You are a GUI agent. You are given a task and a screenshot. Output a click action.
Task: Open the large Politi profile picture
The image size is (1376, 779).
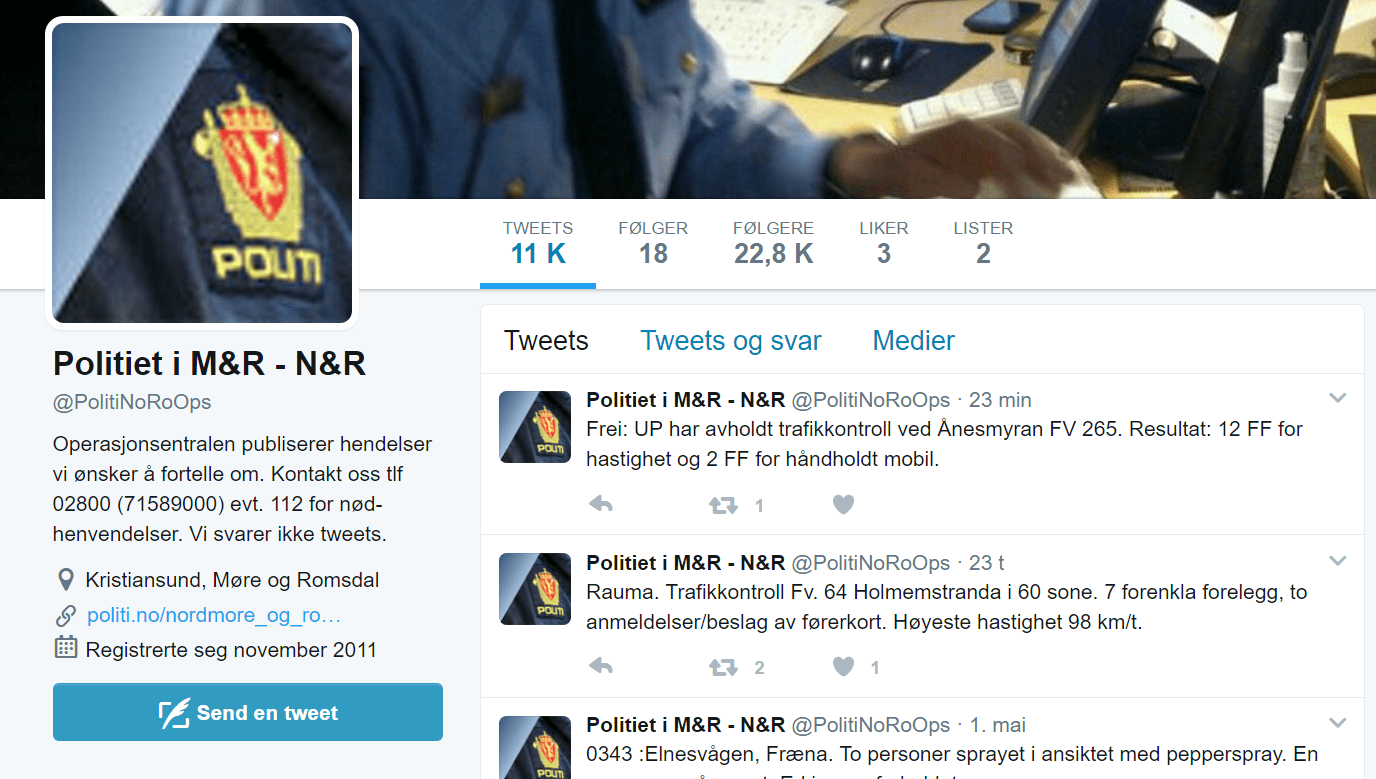202,172
